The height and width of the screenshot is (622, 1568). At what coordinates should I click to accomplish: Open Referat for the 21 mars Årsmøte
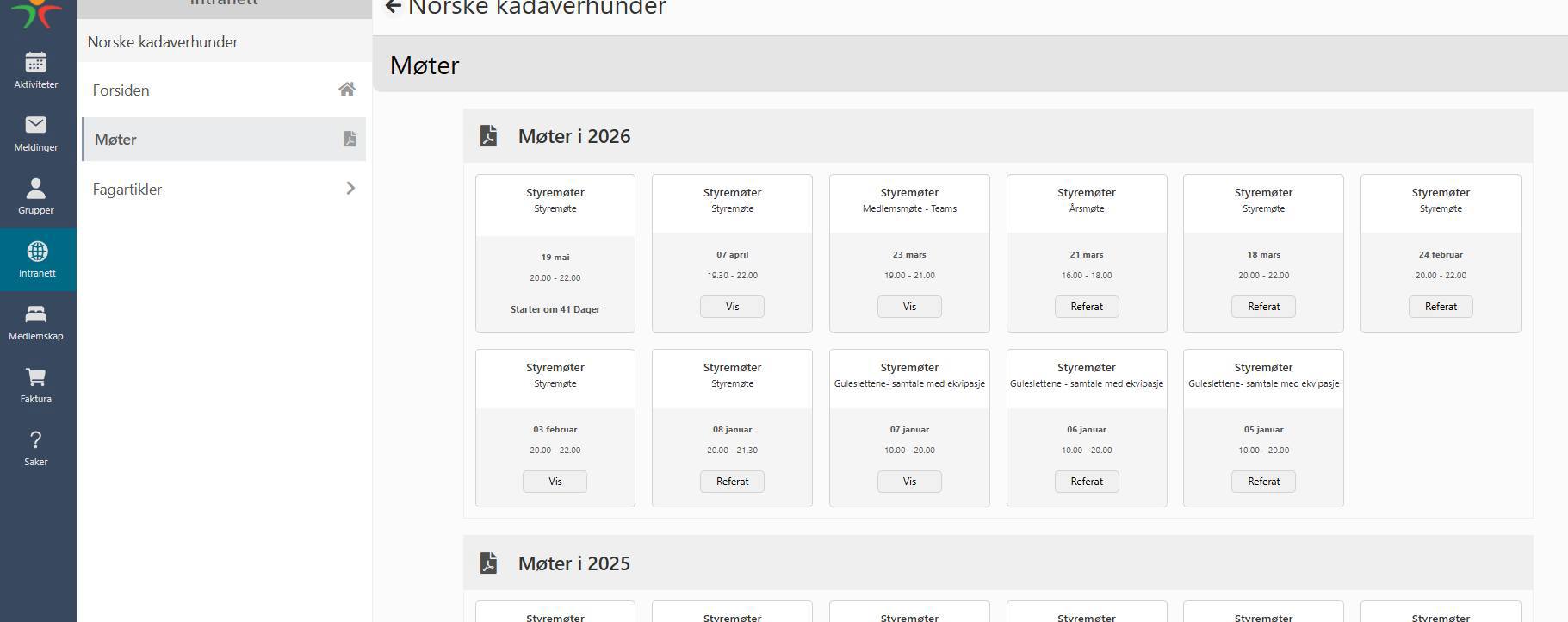[1086, 307]
